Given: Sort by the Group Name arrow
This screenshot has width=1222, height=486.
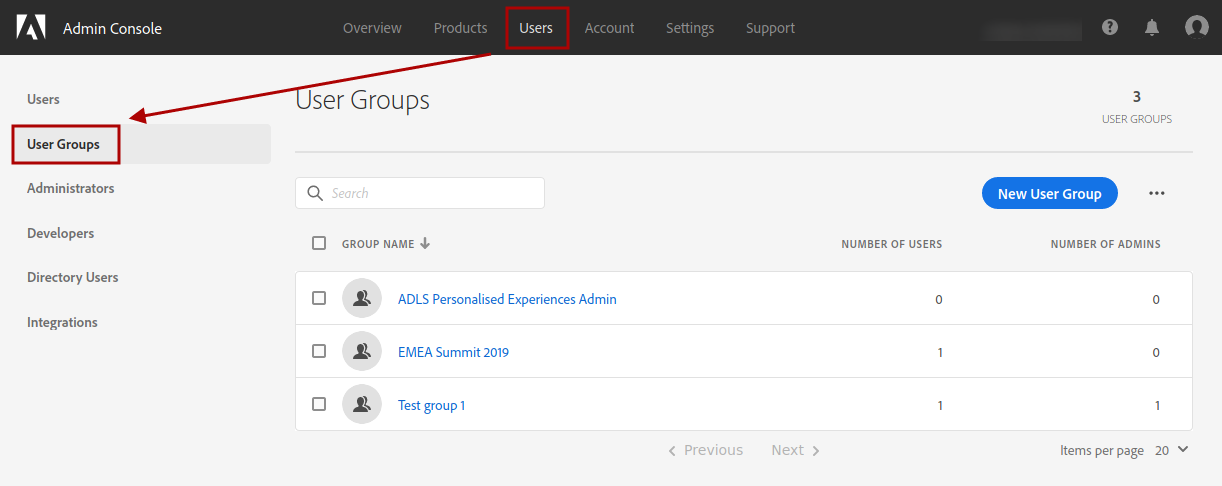Looking at the screenshot, I should (x=425, y=243).
